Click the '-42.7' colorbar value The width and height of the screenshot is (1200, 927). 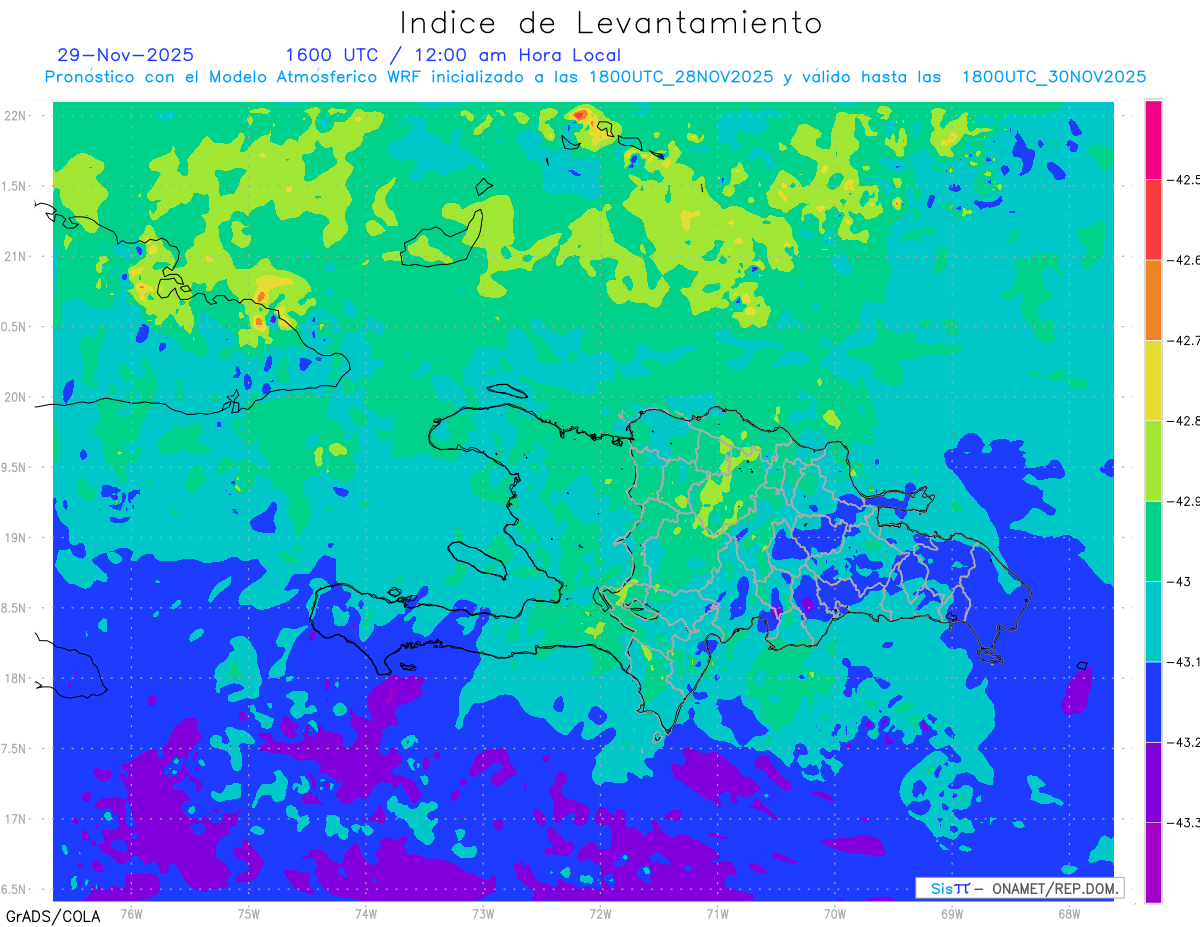pyautogui.click(x=1184, y=341)
